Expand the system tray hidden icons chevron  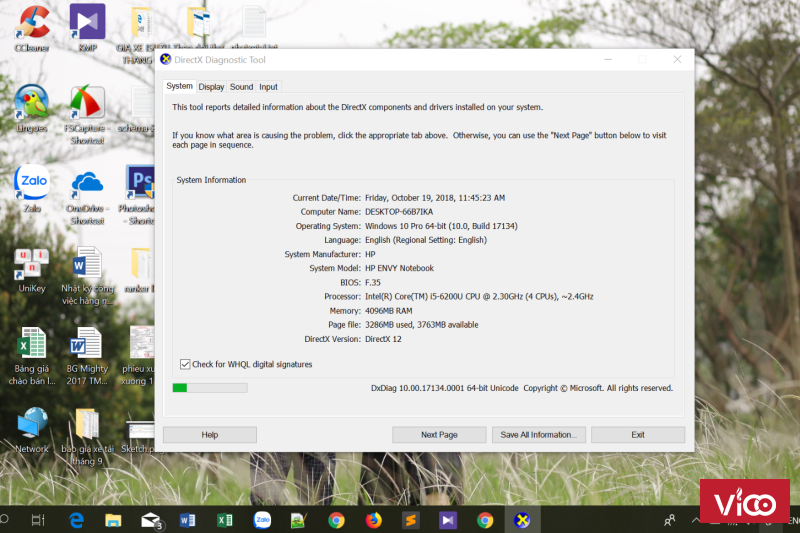point(695,520)
